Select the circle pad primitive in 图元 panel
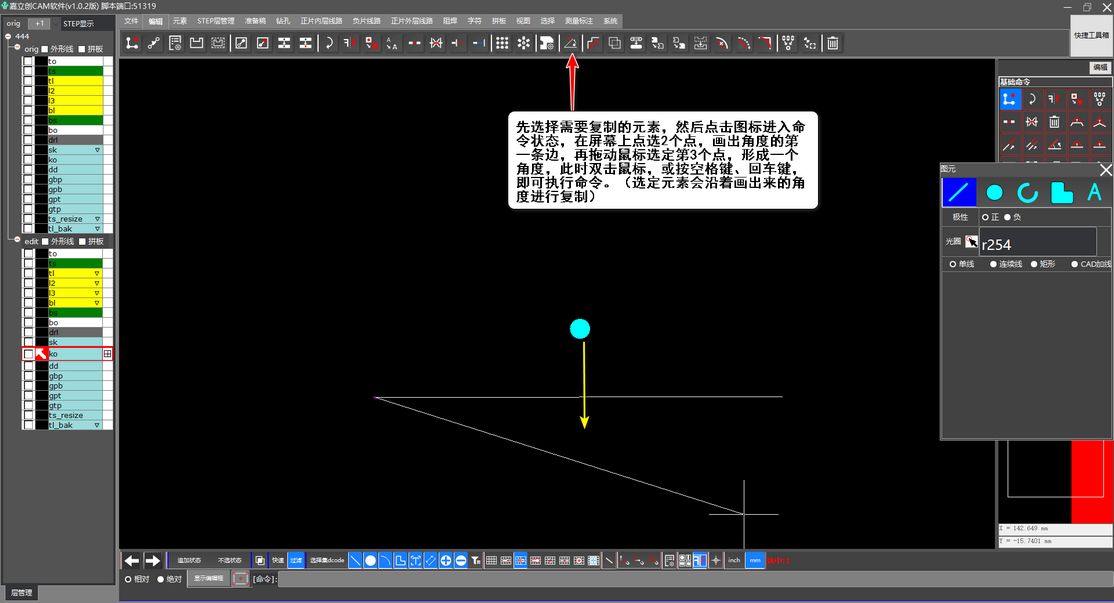The image size is (1114, 603). click(994, 192)
